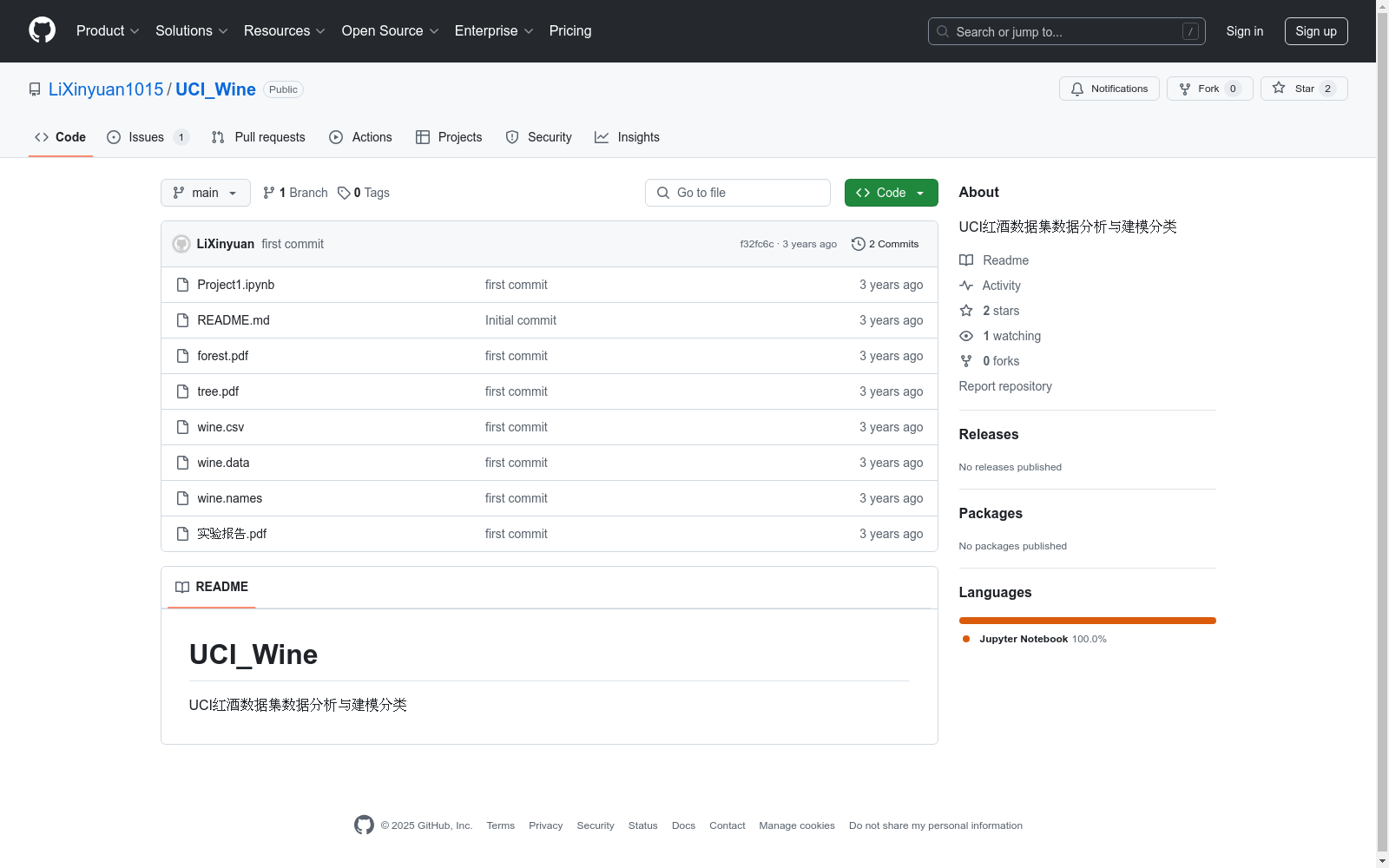
Task: View the 1 Branch list
Action: pos(295,193)
